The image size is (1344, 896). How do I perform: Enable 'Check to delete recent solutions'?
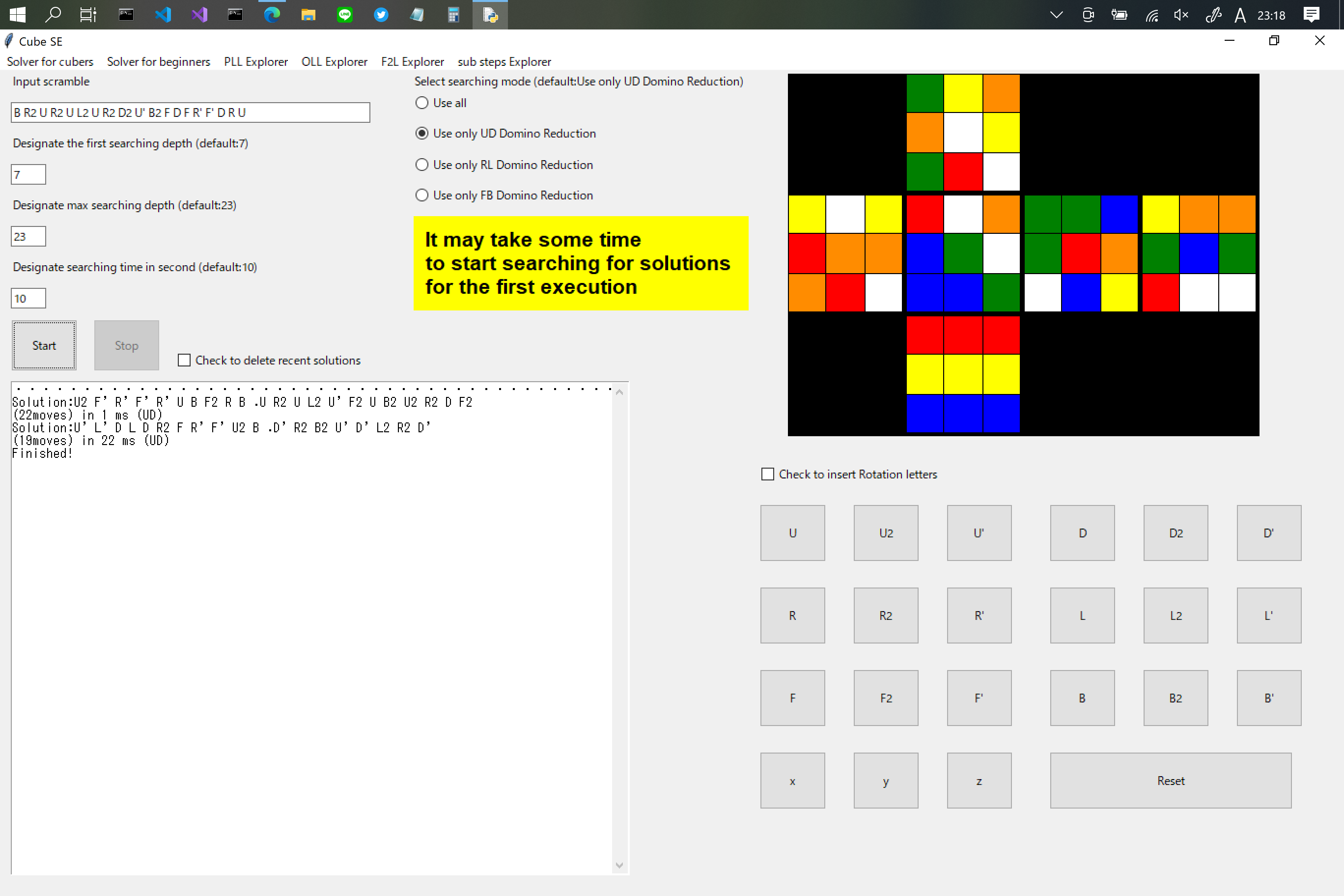tap(184, 360)
